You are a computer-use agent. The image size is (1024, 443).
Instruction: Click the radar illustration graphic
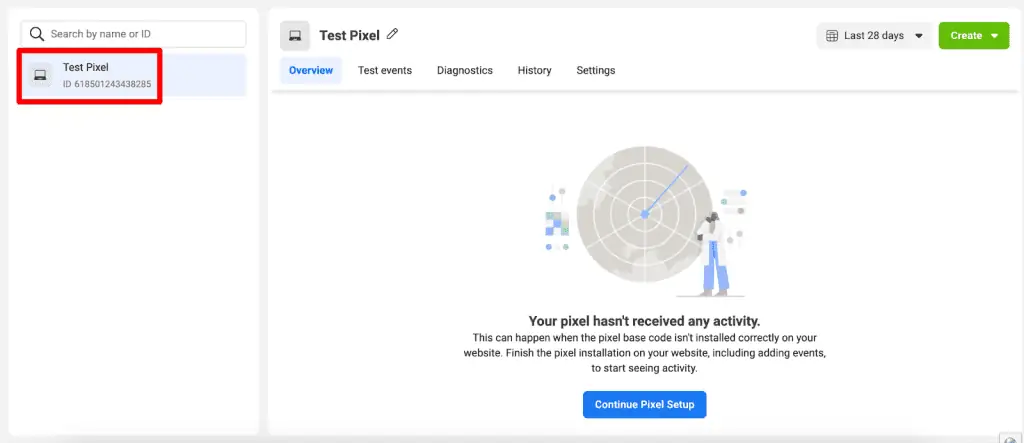click(x=644, y=213)
